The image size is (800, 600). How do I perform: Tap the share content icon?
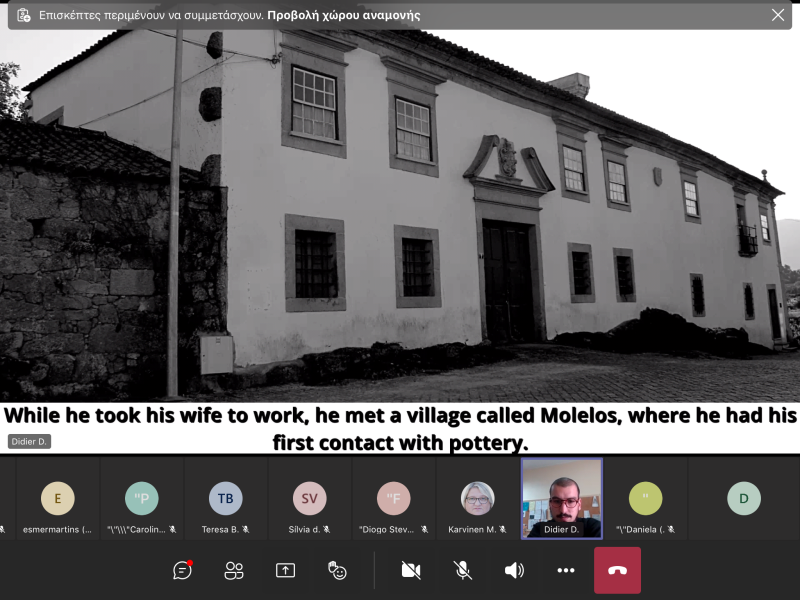(285, 570)
